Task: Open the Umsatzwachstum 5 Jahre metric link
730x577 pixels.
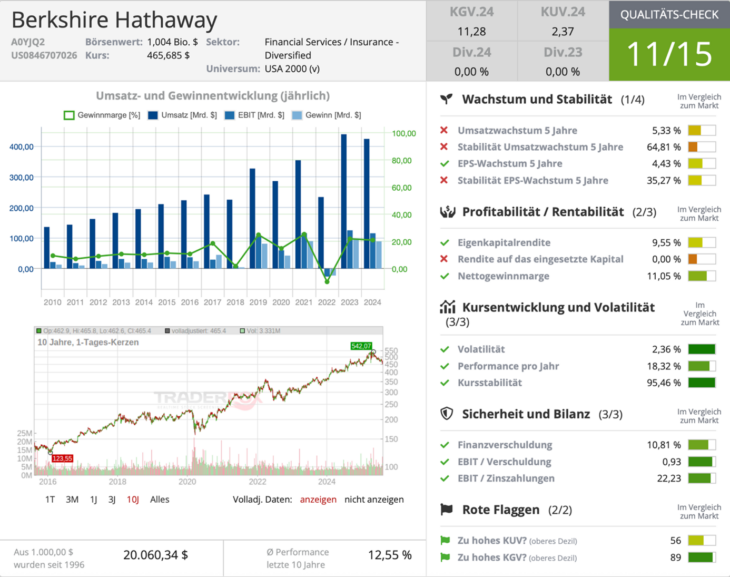Action: [517, 130]
